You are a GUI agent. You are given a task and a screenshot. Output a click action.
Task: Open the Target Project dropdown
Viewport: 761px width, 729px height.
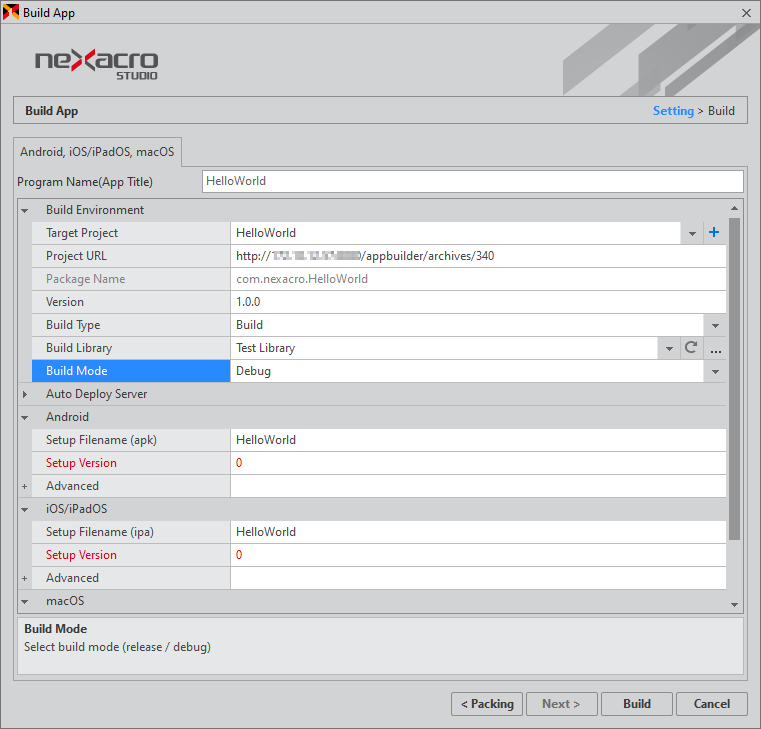click(693, 233)
